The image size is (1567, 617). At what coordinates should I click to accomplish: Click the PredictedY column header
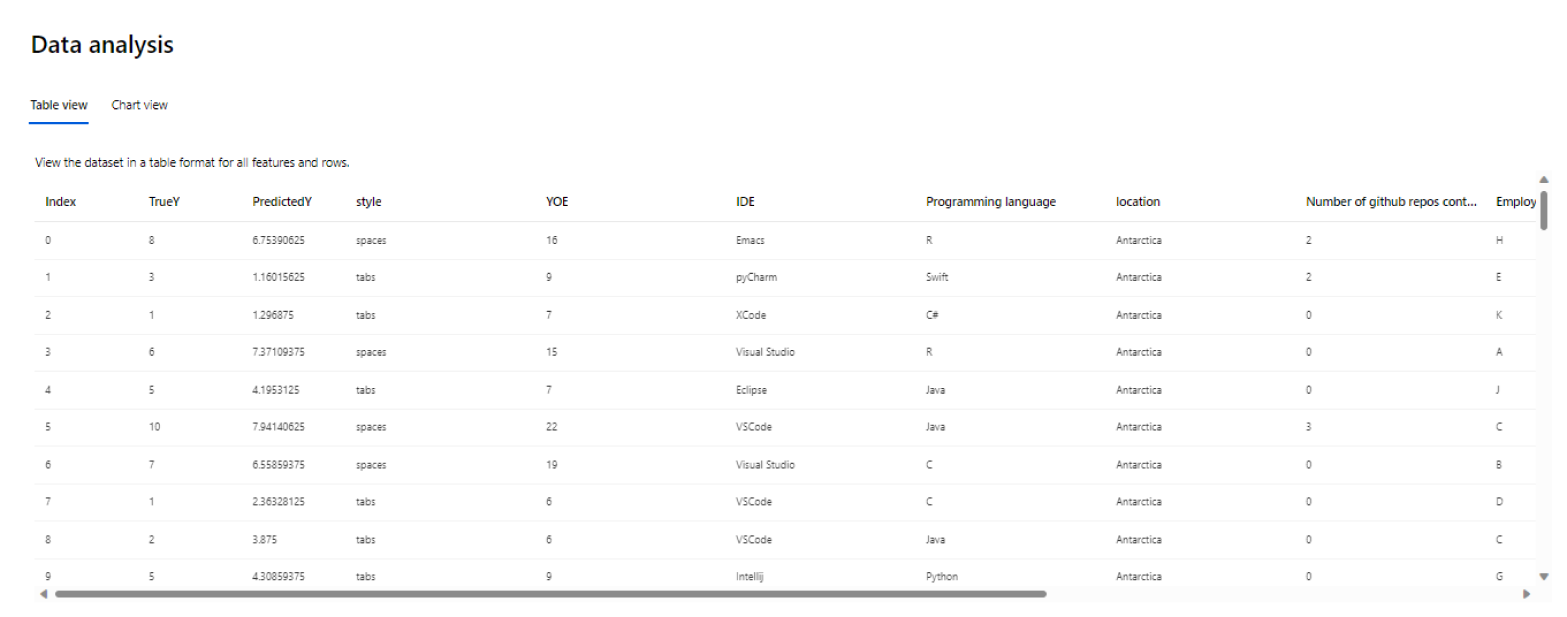tap(282, 202)
